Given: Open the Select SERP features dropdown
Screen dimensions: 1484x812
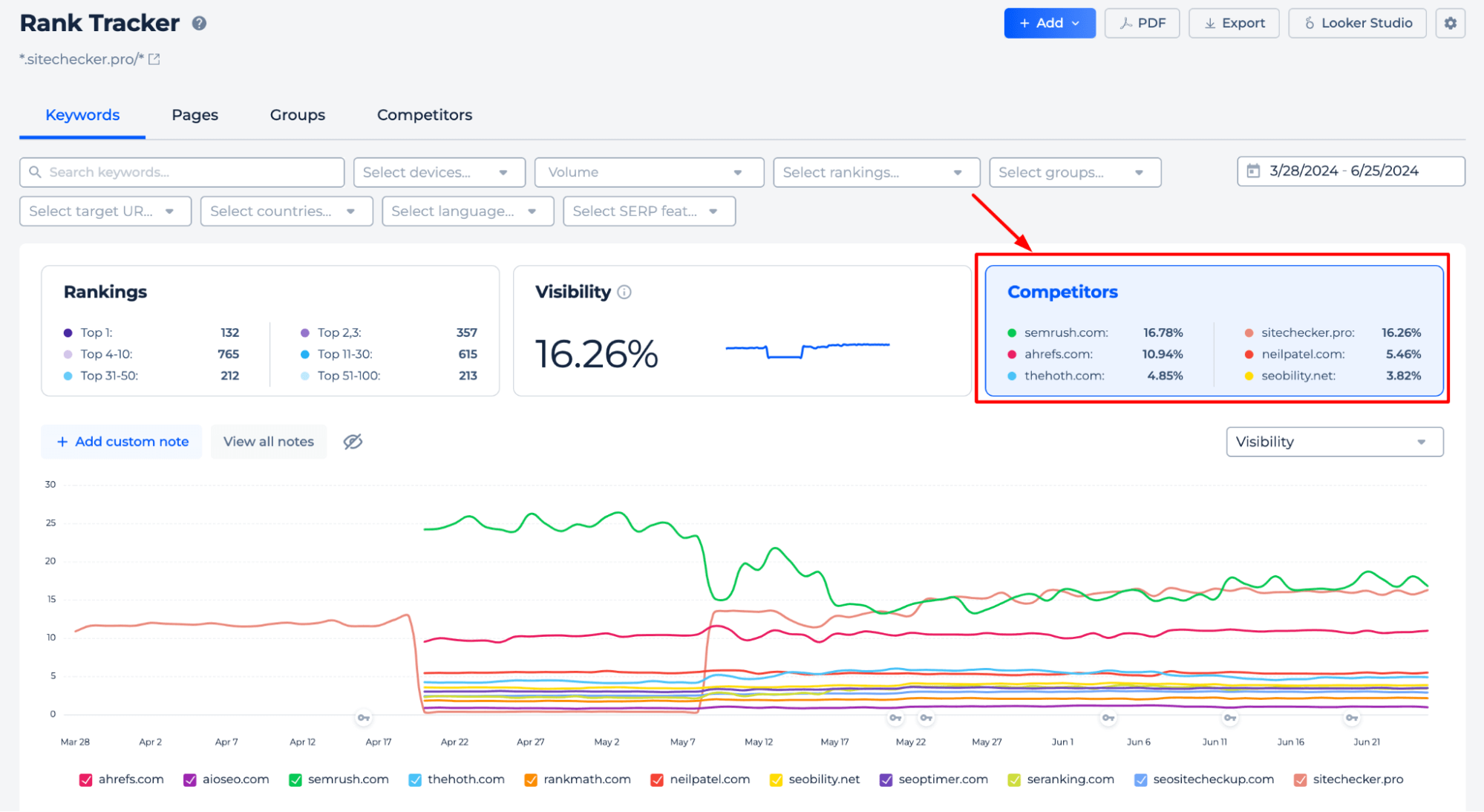Looking at the screenshot, I should 649,211.
